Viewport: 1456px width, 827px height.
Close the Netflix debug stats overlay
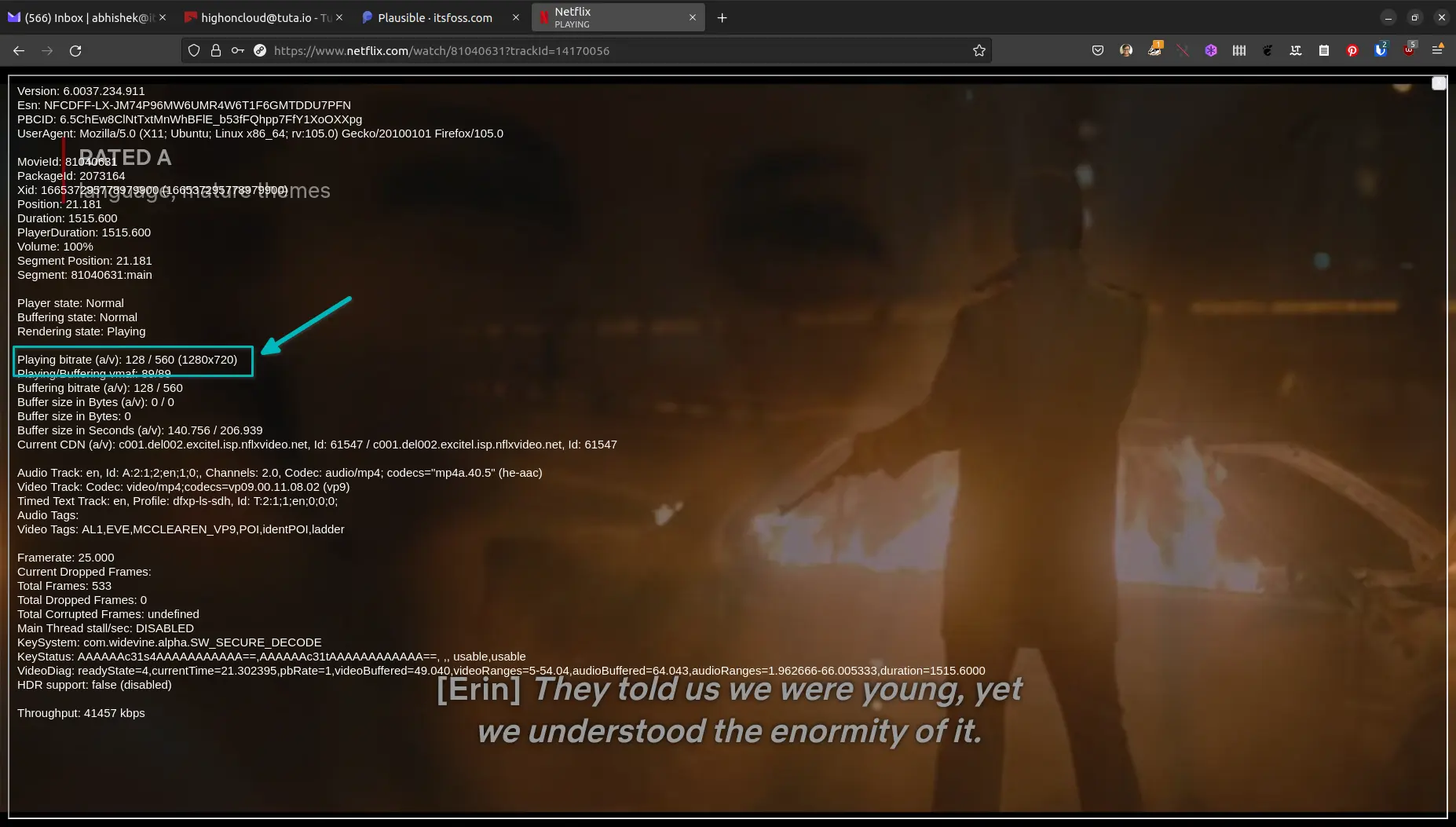[1439, 83]
